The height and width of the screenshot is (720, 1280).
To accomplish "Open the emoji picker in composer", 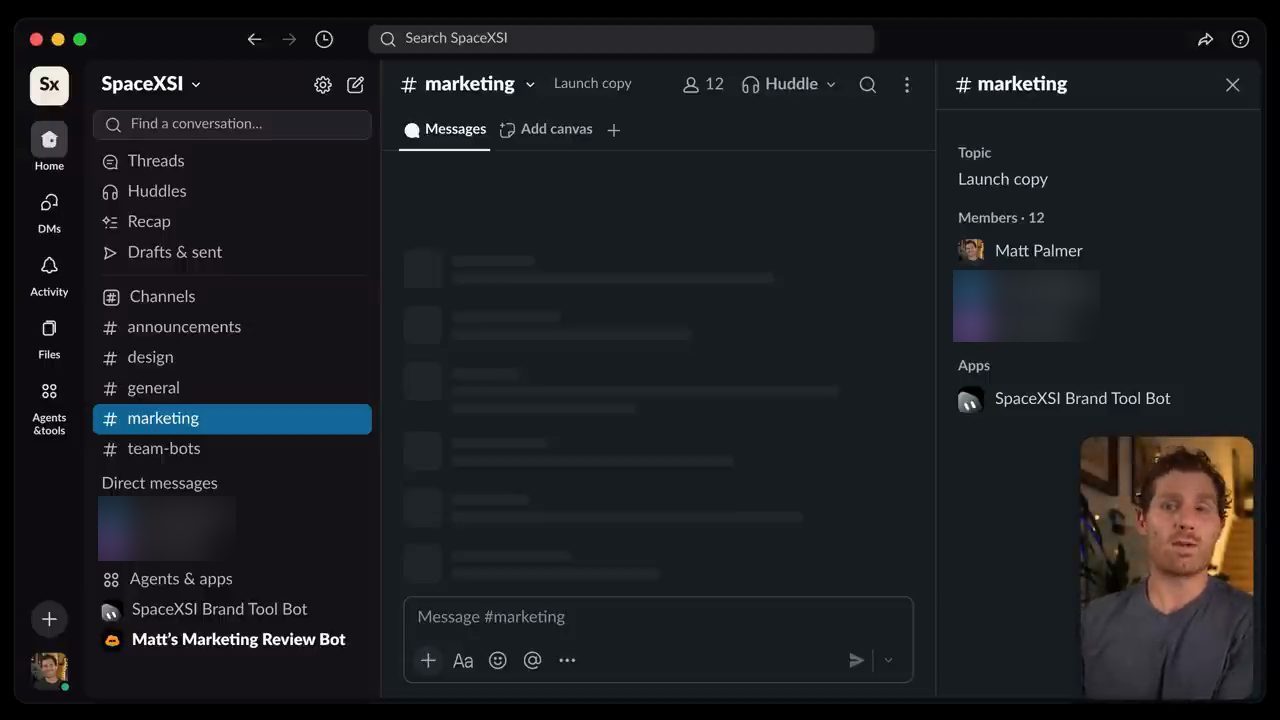I will (x=498, y=660).
